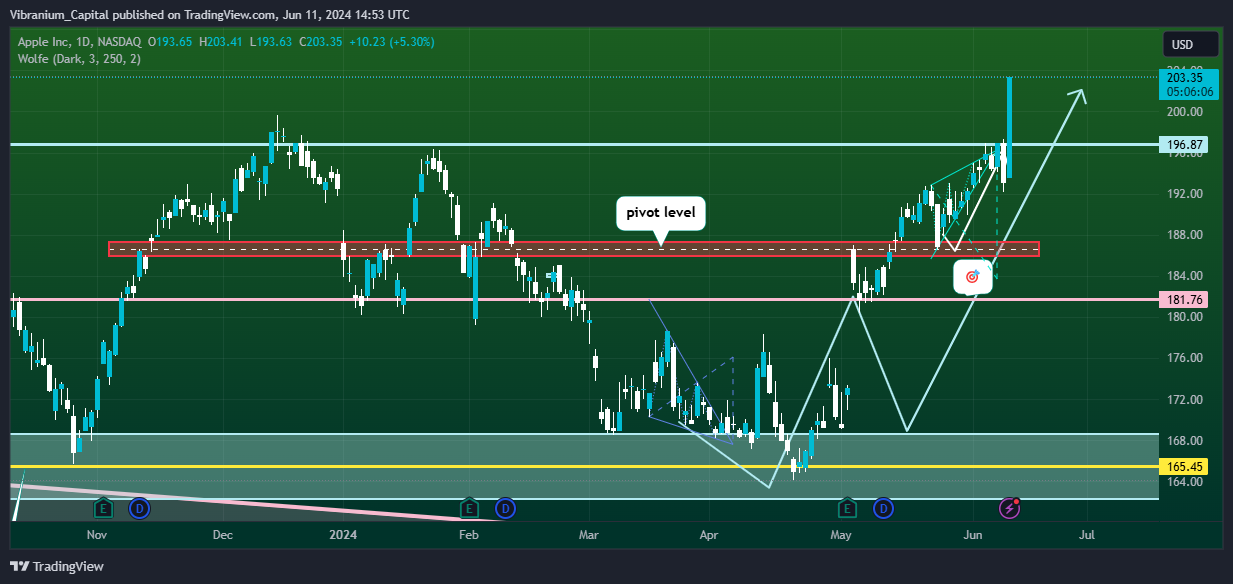1233x584 pixels.
Task: Click the countdown timer 05:06:06
Action: click(x=1189, y=91)
